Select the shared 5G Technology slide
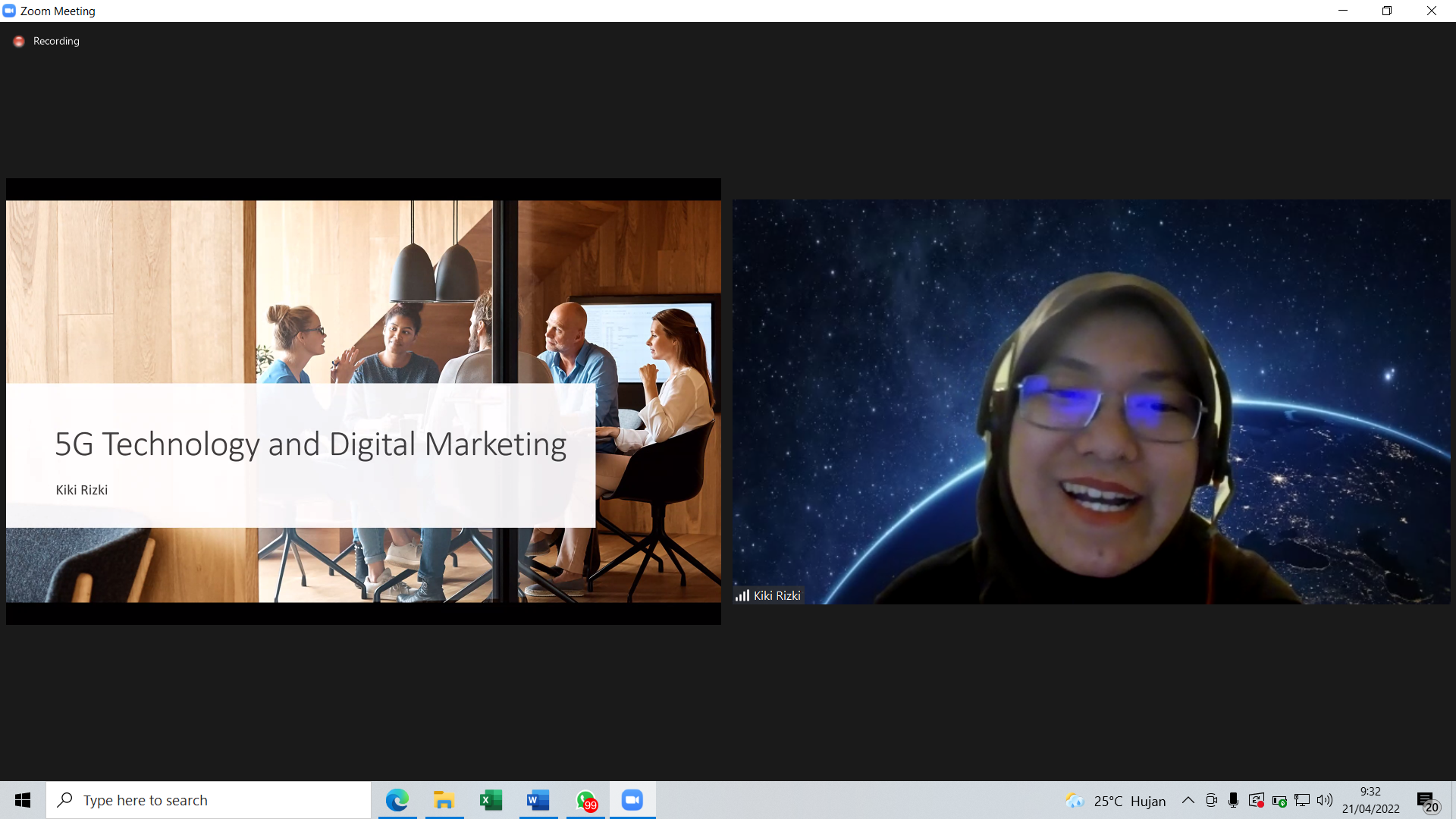The width and height of the screenshot is (1456, 819). point(363,401)
